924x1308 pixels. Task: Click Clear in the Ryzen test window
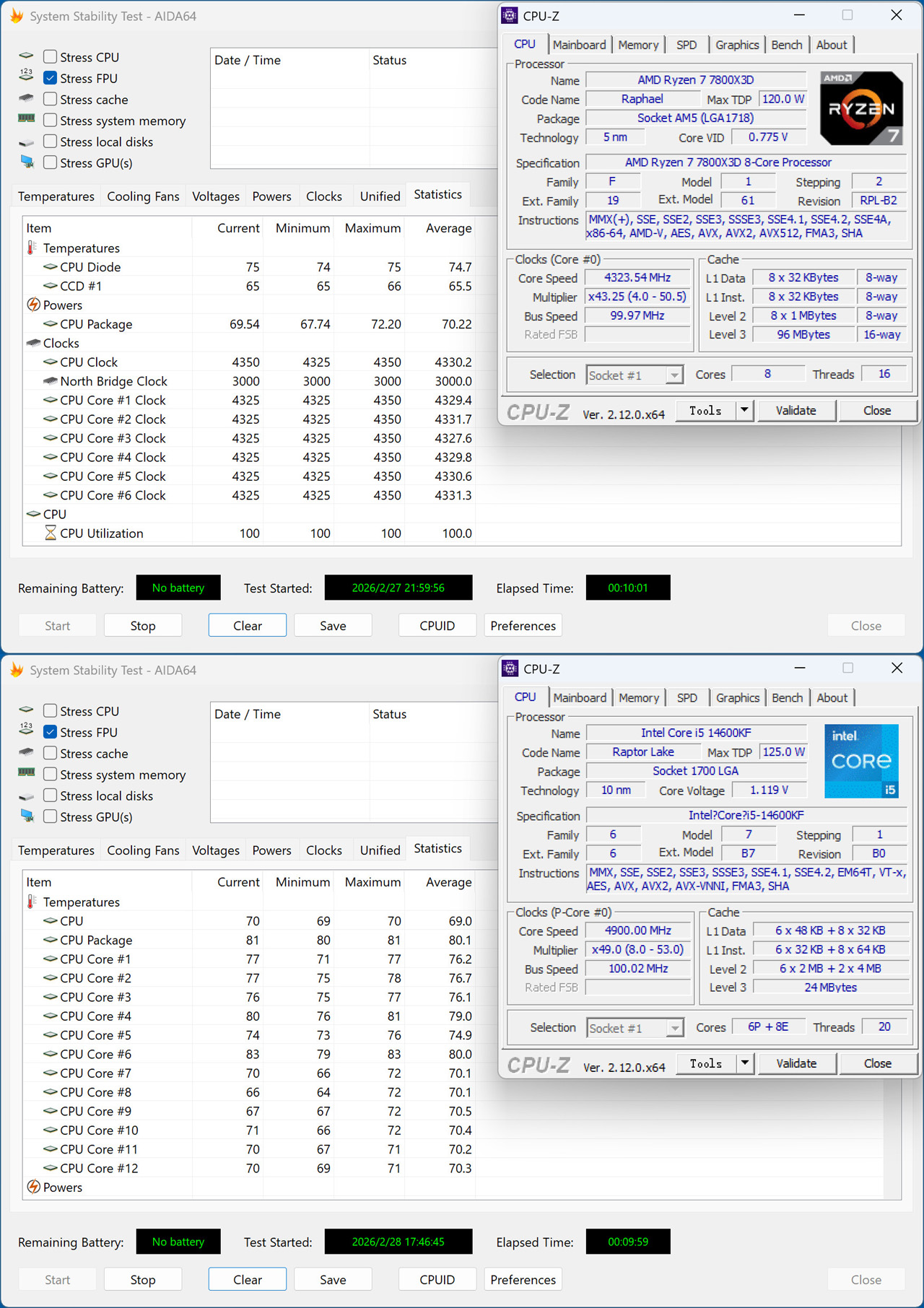tap(248, 626)
